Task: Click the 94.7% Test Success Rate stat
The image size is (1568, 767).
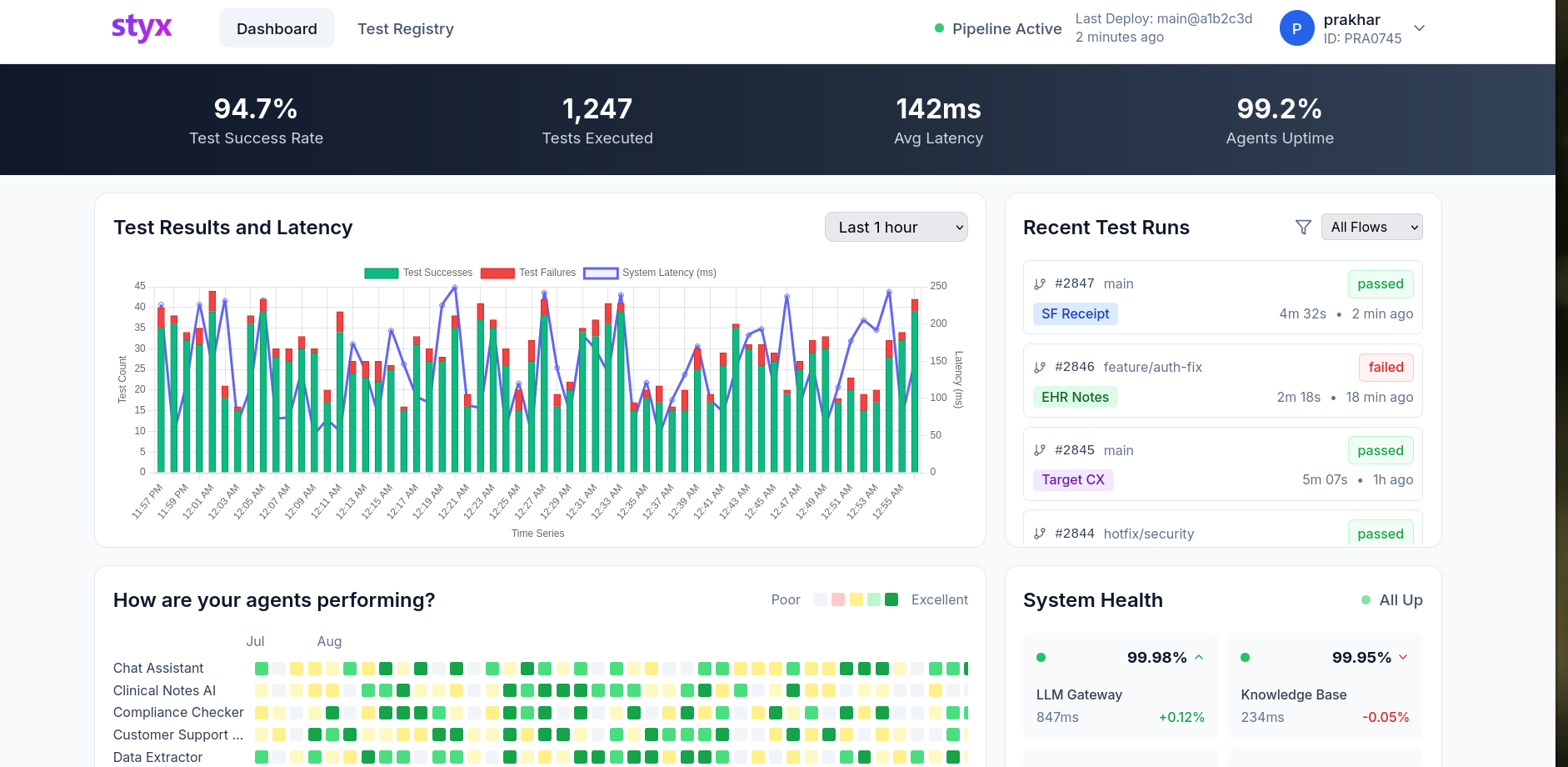Action: 256,120
